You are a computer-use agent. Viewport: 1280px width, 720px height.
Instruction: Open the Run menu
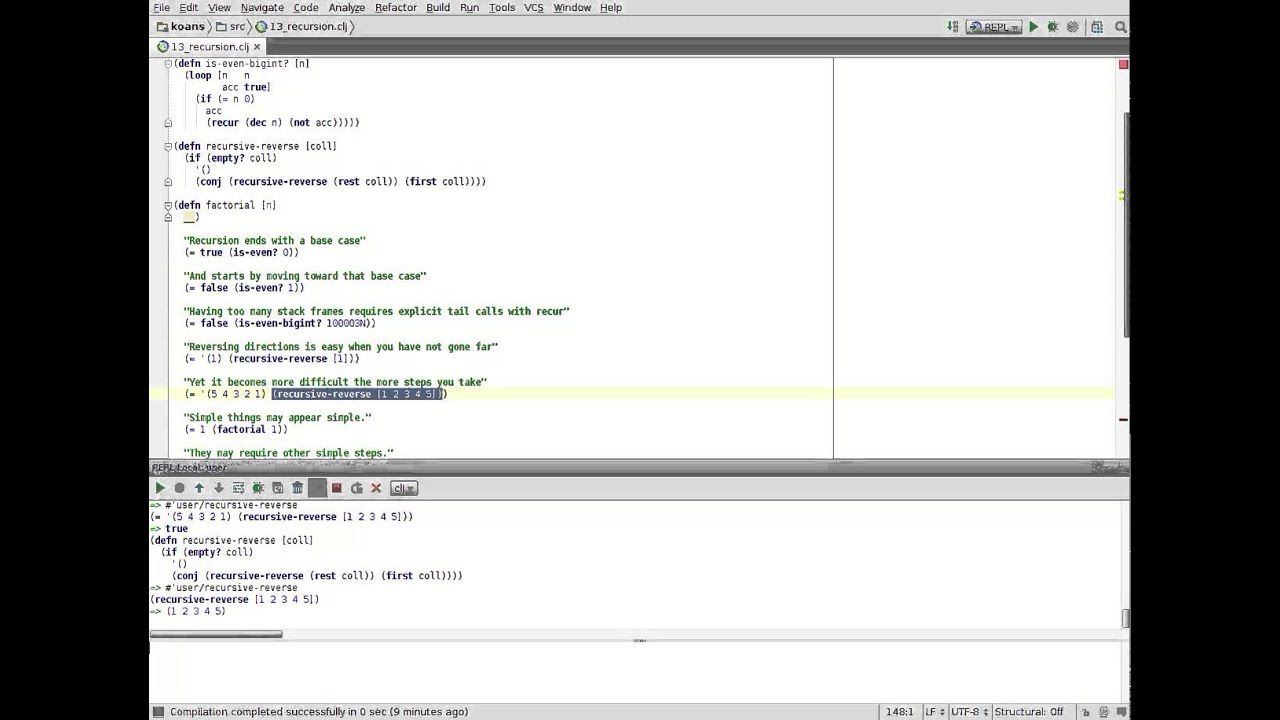pos(469,7)
